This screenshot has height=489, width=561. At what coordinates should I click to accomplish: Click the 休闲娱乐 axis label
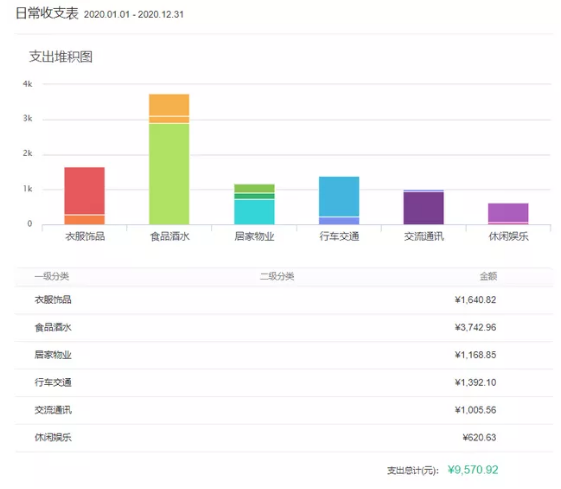click(508, 236)
